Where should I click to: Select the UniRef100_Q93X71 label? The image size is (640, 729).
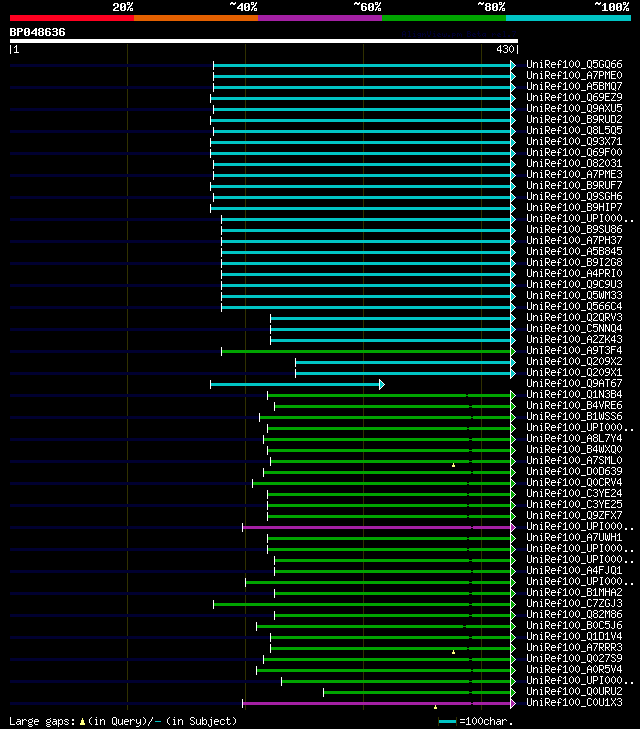click(x=574, y=141)
